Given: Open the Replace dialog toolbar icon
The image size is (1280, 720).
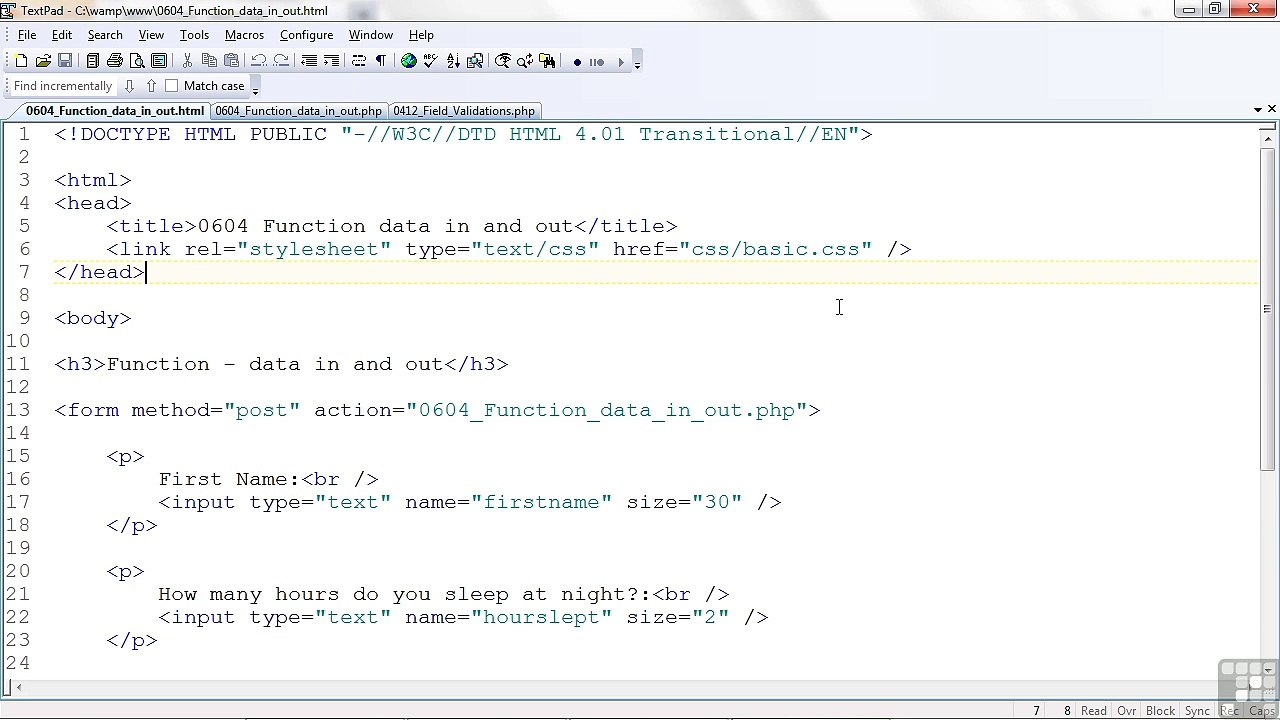Looking at the screenshot, I should 525,61.
